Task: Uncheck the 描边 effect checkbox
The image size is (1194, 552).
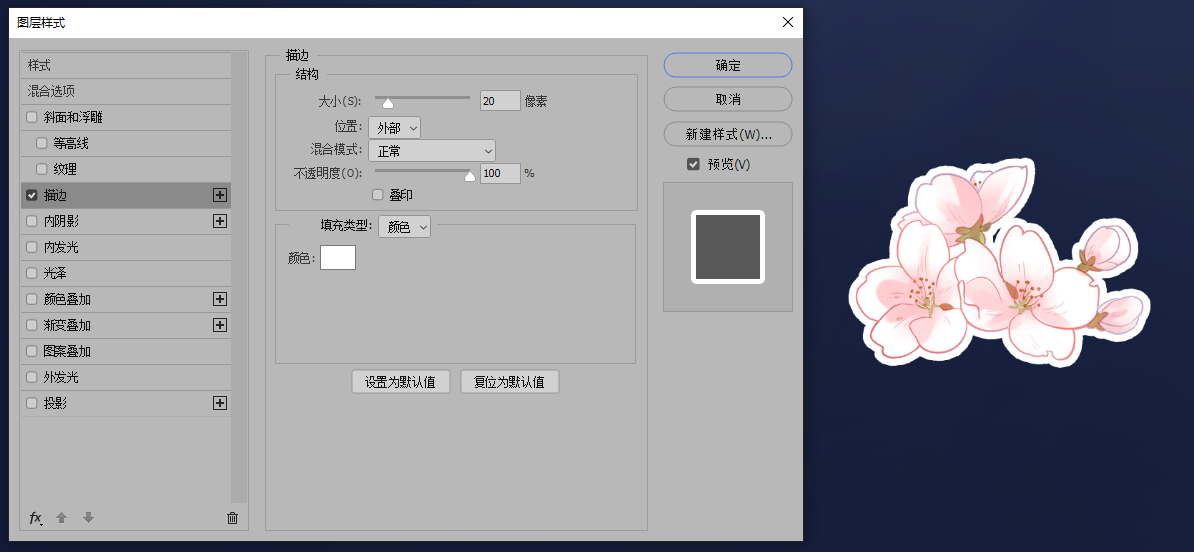Action: [x=31, y=195]
